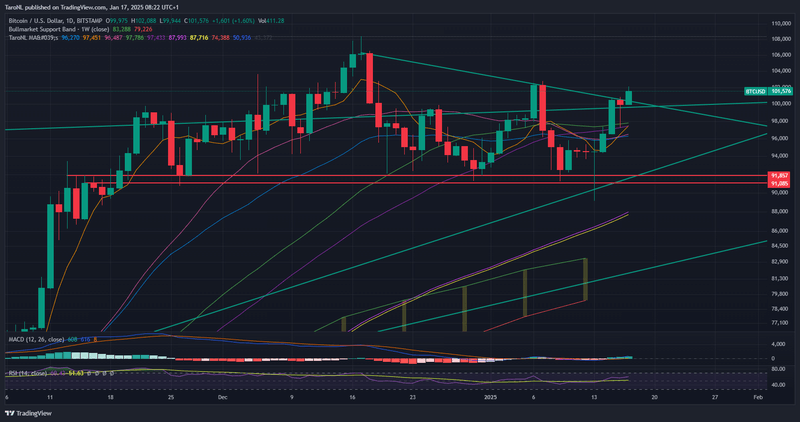Click the open price value 99,975 in the legend
Viewport: 800px width, 422px height.
coord(118,21)
